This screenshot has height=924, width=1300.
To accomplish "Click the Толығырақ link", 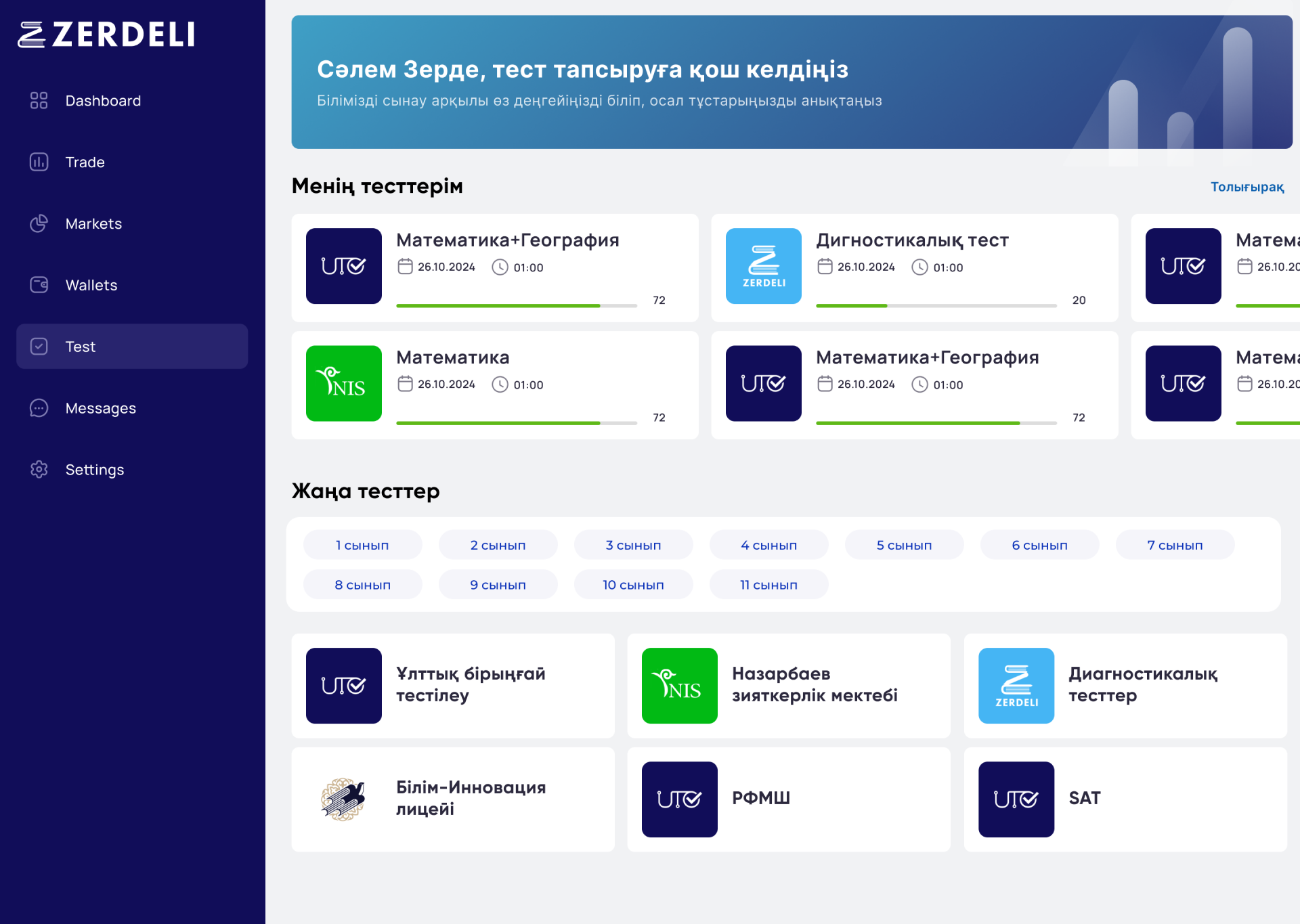I will pos(1247,187).
